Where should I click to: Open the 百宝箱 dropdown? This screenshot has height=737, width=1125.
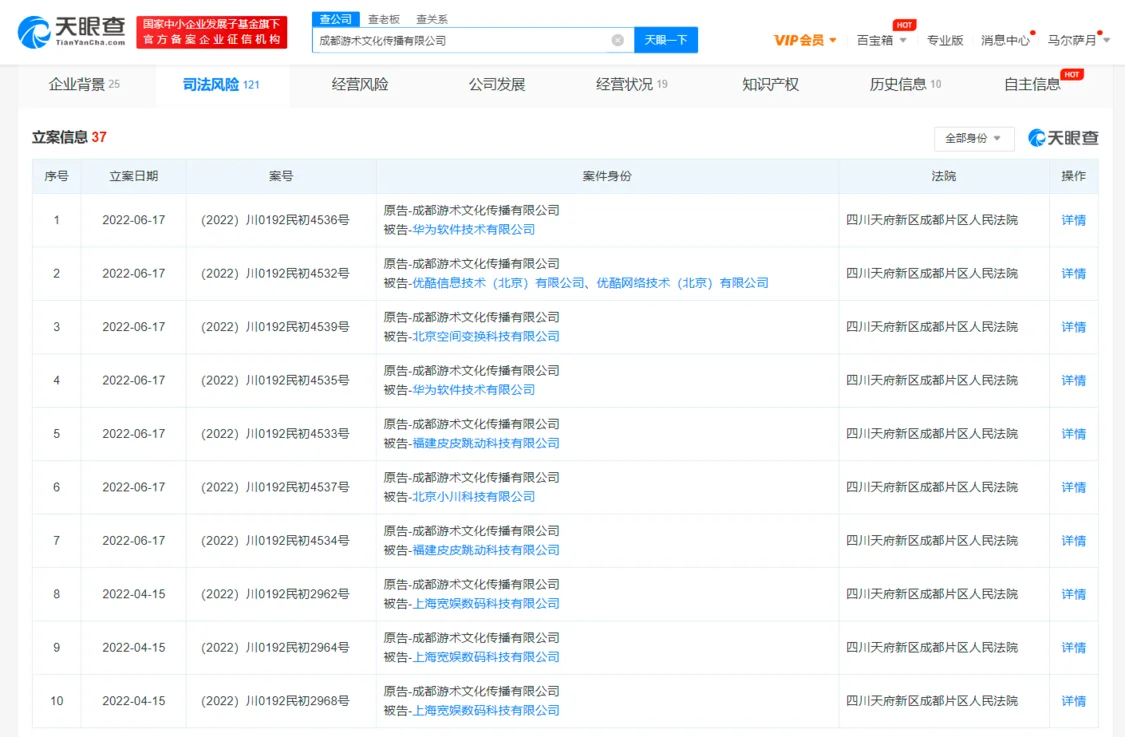tap(882, 40)
